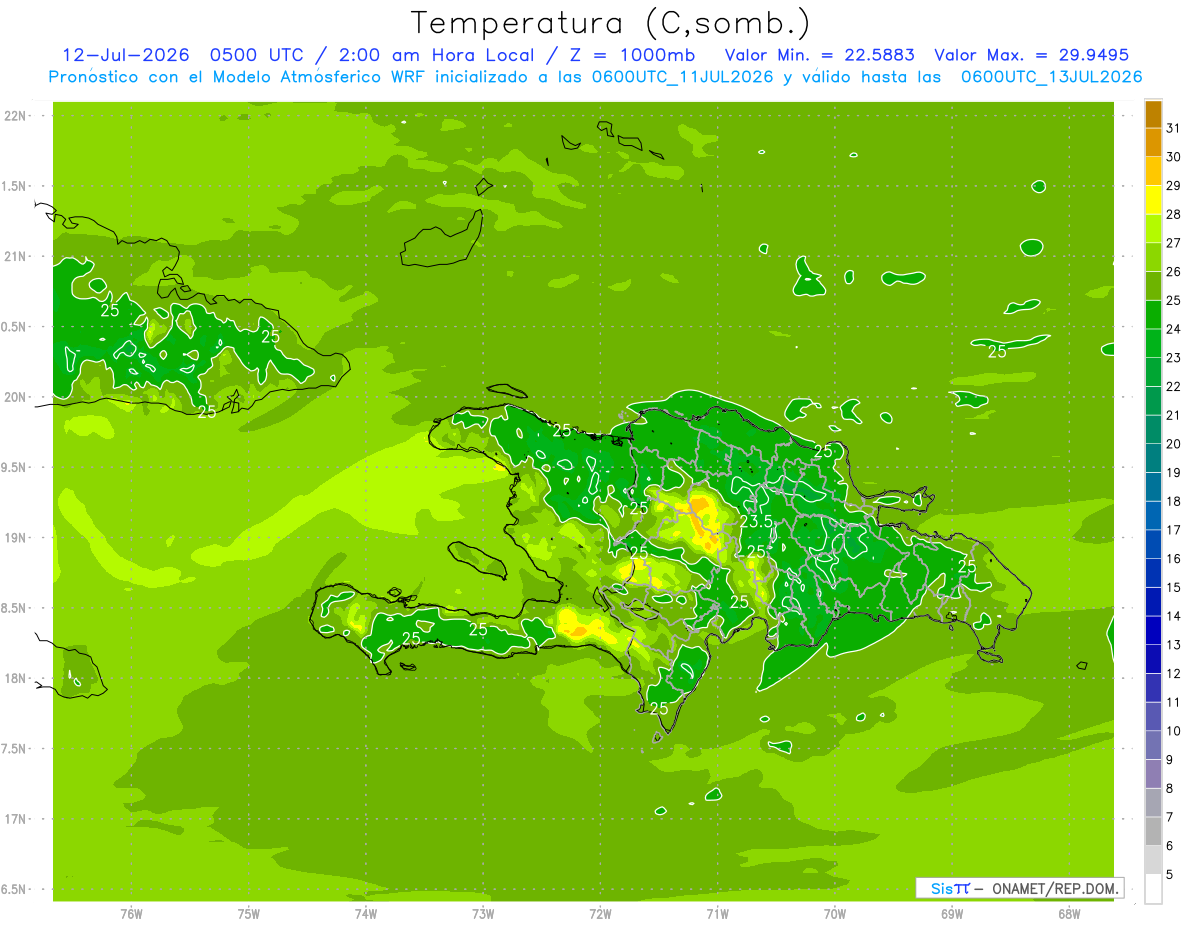Click the green legend swatch between 24 and 25
This screenshot has height=927, width=1200.
pos(1153,314)
